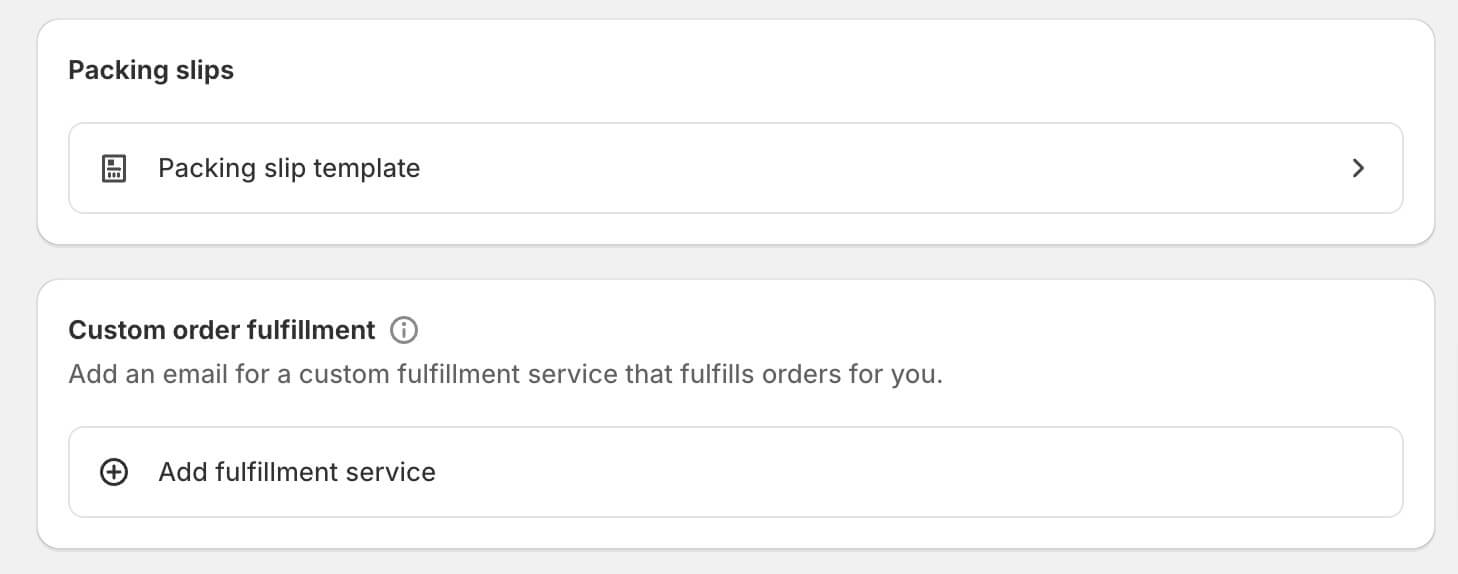This screenshot has width=1458, height=574.
Task: Click the info icon beside Custom order fulfillment
Action: [x=404, y=329]
